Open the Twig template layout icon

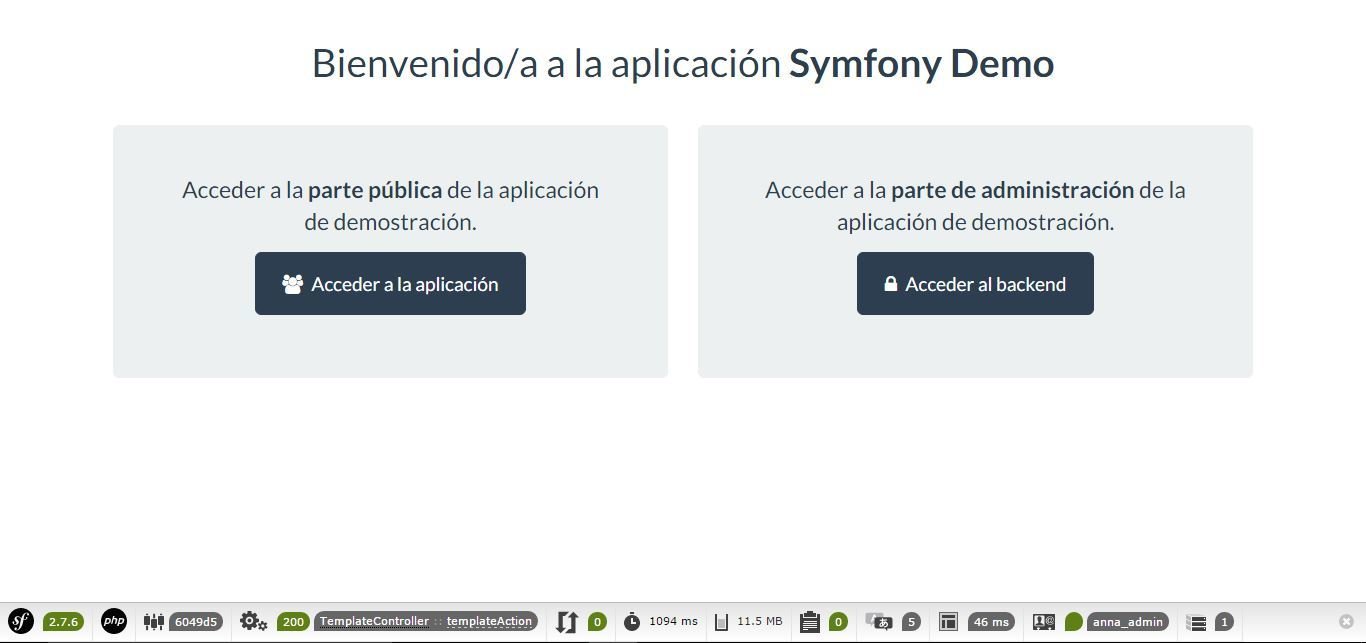pos(948,622)
